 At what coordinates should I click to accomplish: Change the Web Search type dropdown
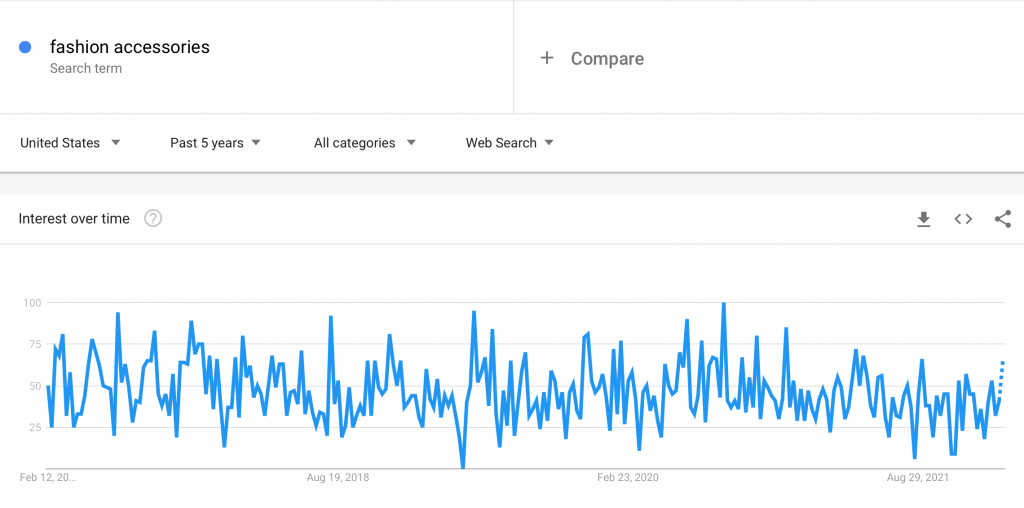click(x=509, y=143)
